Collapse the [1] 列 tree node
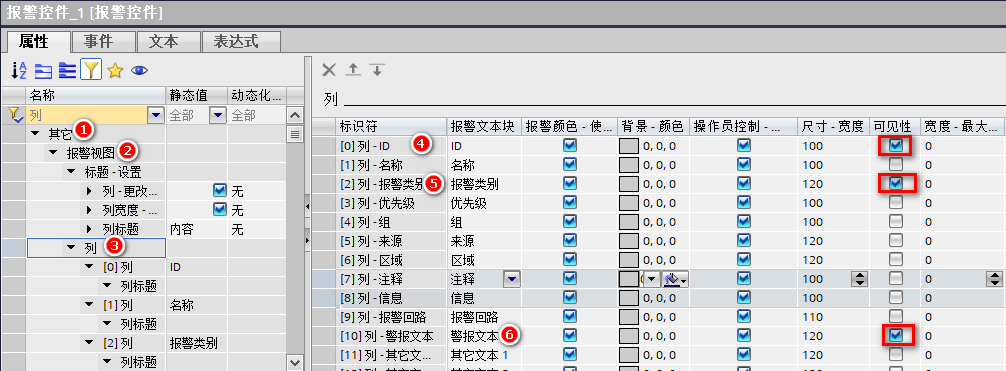This screenshot has height=371, width=1006. (x=89, y=305)
